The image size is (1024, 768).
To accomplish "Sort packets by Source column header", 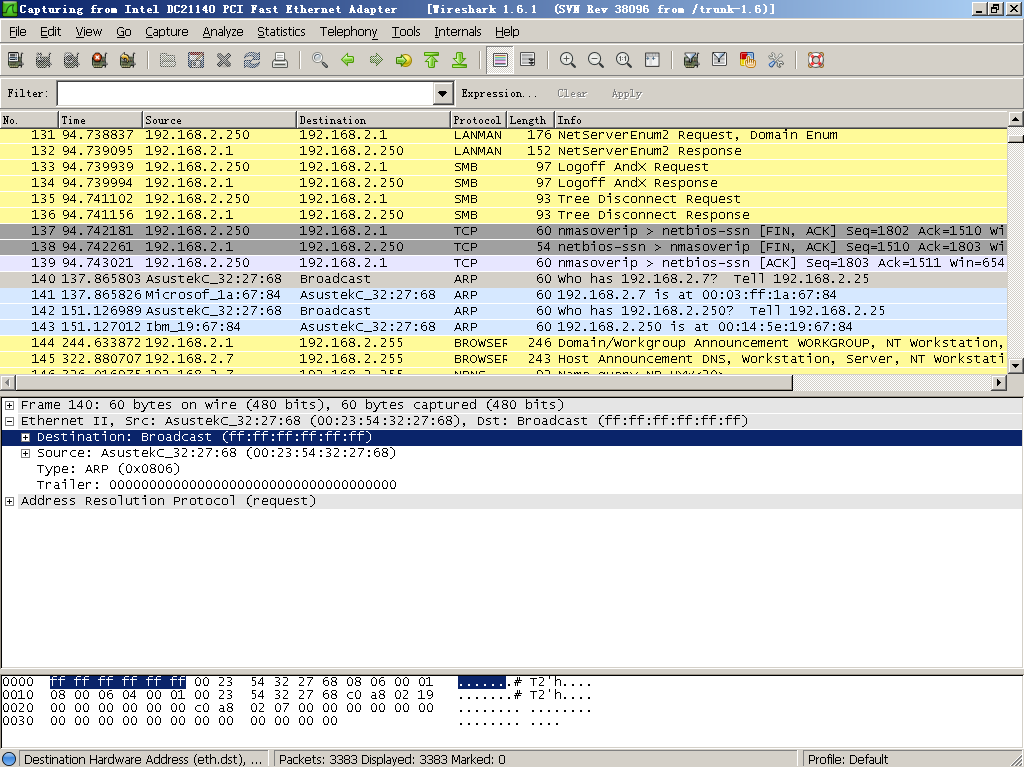I will coord(219,120).
